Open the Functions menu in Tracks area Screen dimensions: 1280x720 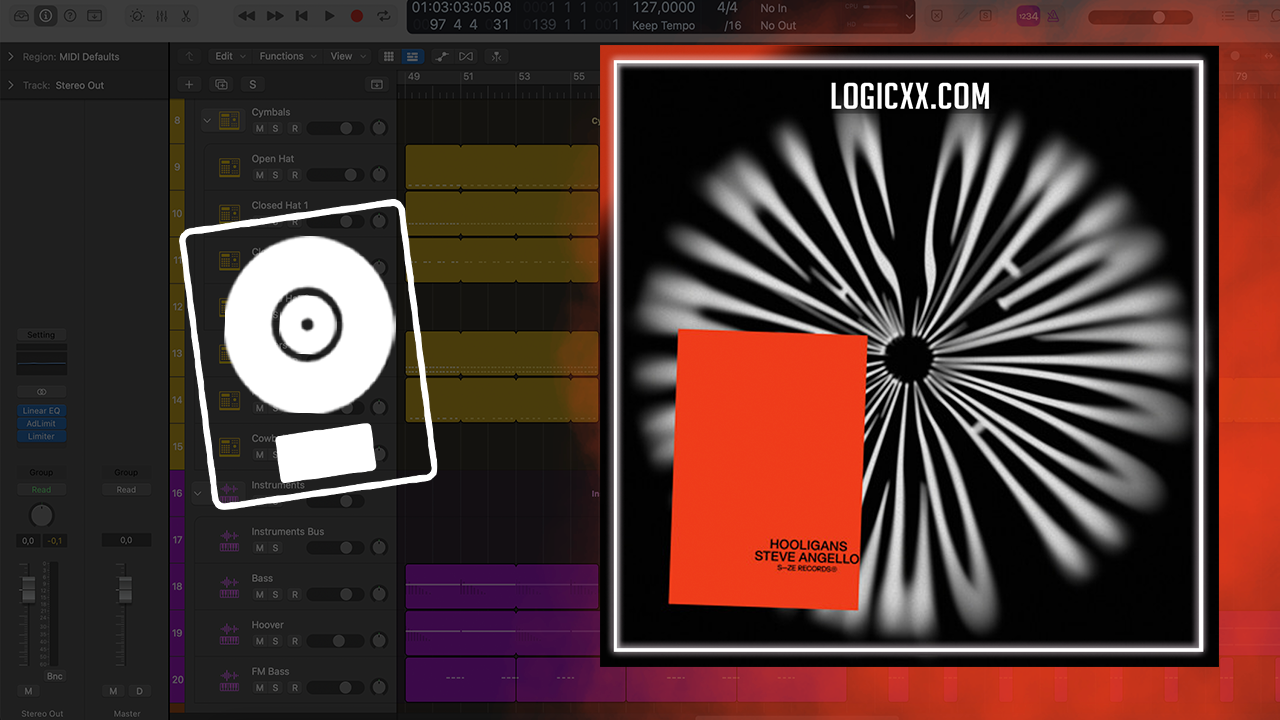(287, 56)
